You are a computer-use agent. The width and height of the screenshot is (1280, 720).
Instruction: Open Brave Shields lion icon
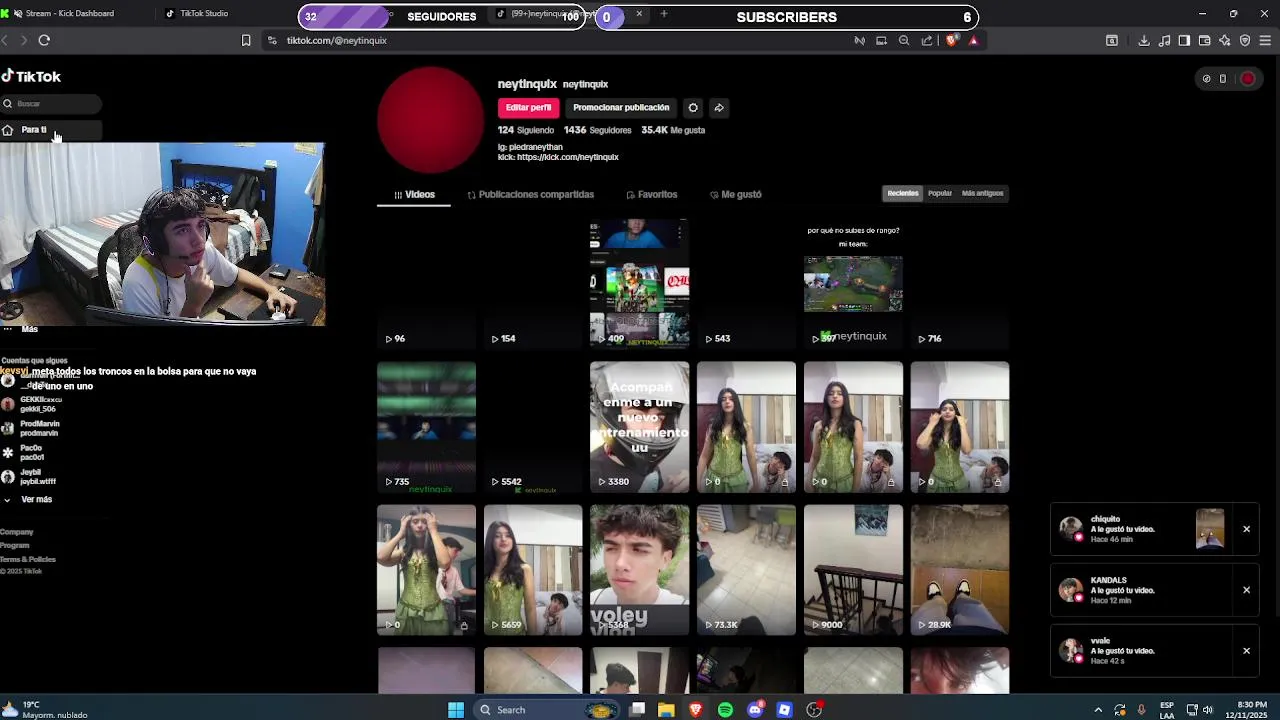tap(951, 40)
